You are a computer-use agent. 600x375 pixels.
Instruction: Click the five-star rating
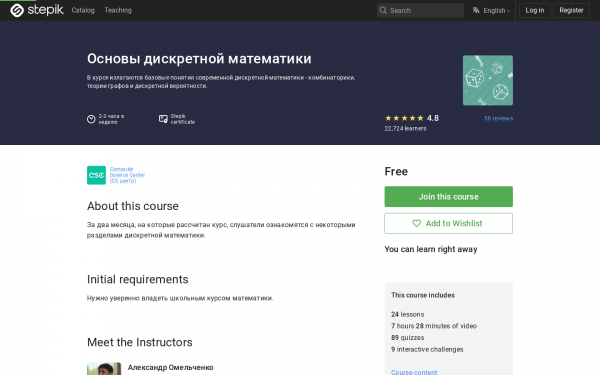(404, 118)
